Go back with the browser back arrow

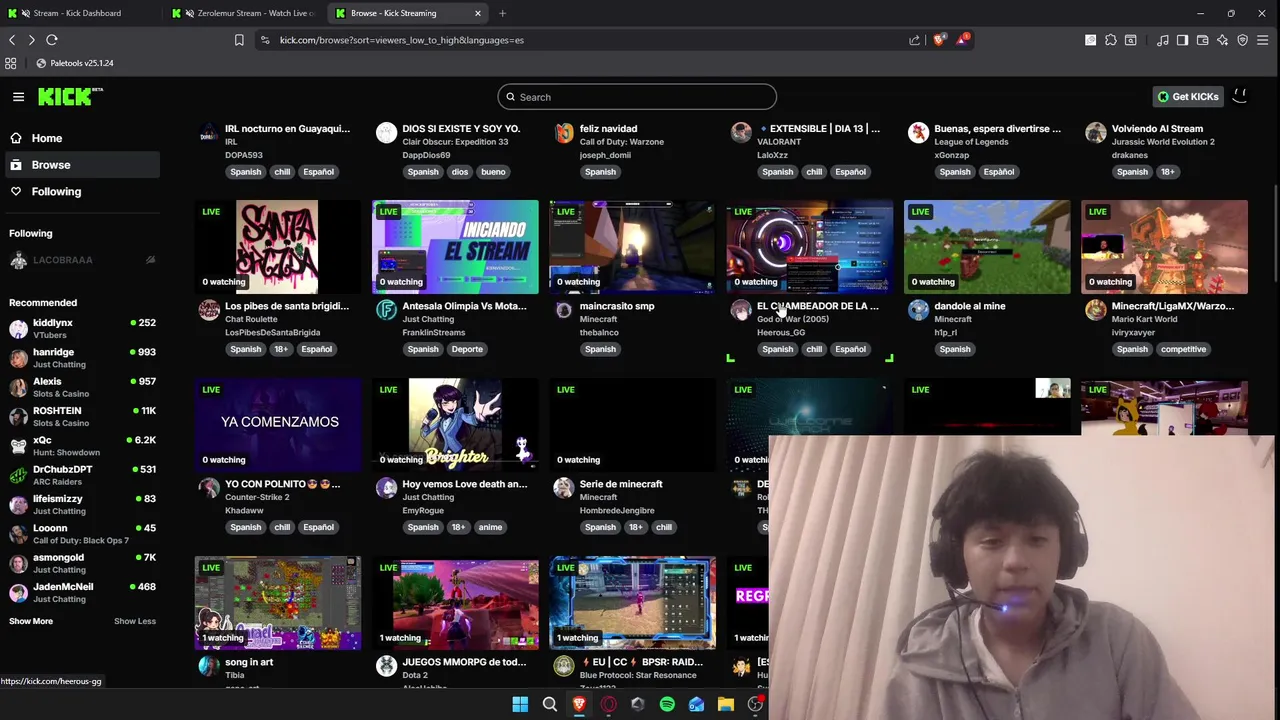point(12,40)
